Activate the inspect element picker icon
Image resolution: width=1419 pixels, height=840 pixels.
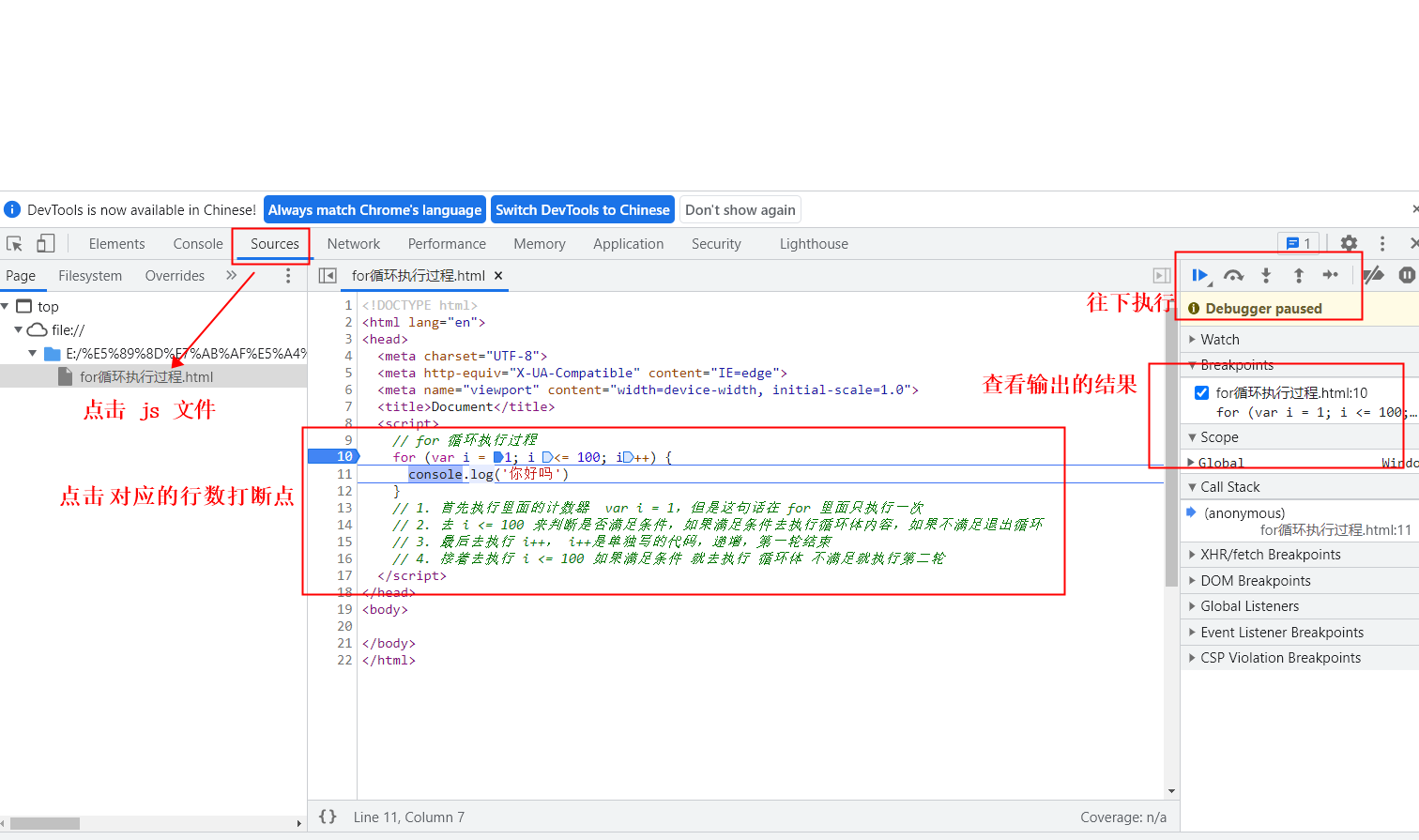pyautogui.click(x=14, y=244)
